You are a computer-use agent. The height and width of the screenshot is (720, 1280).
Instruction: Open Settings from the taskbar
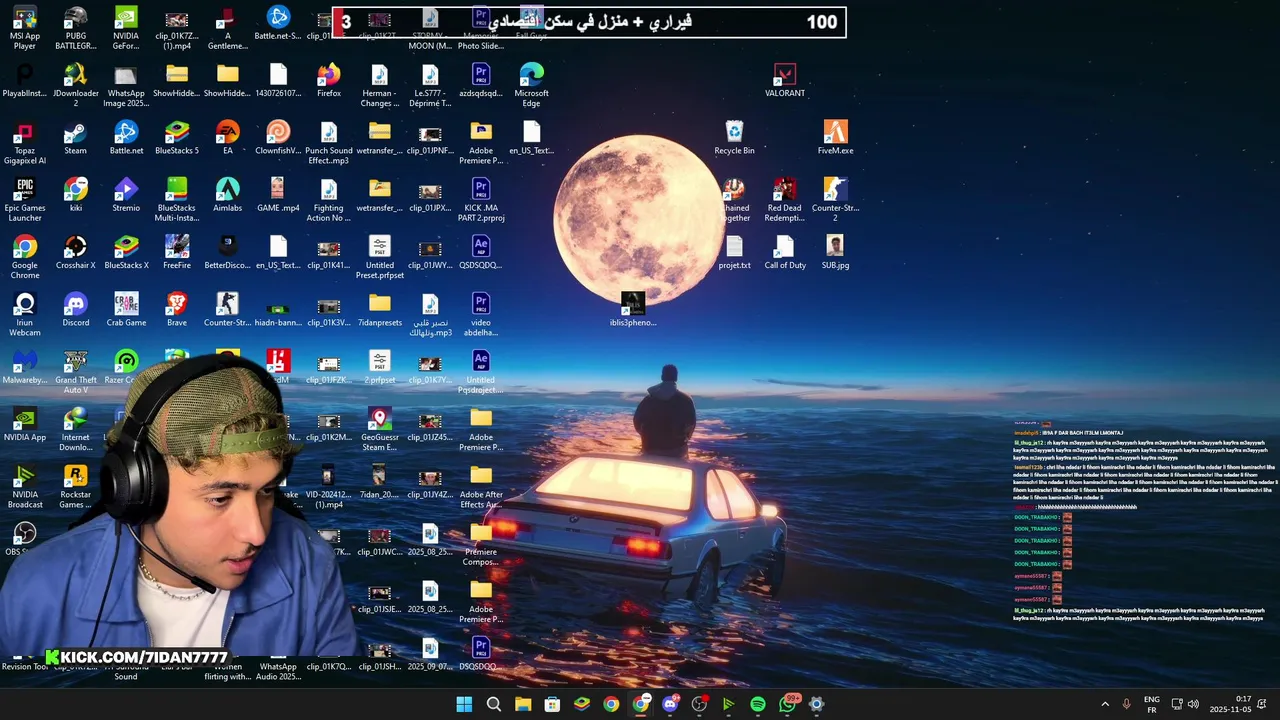click(x=816, y=704)
